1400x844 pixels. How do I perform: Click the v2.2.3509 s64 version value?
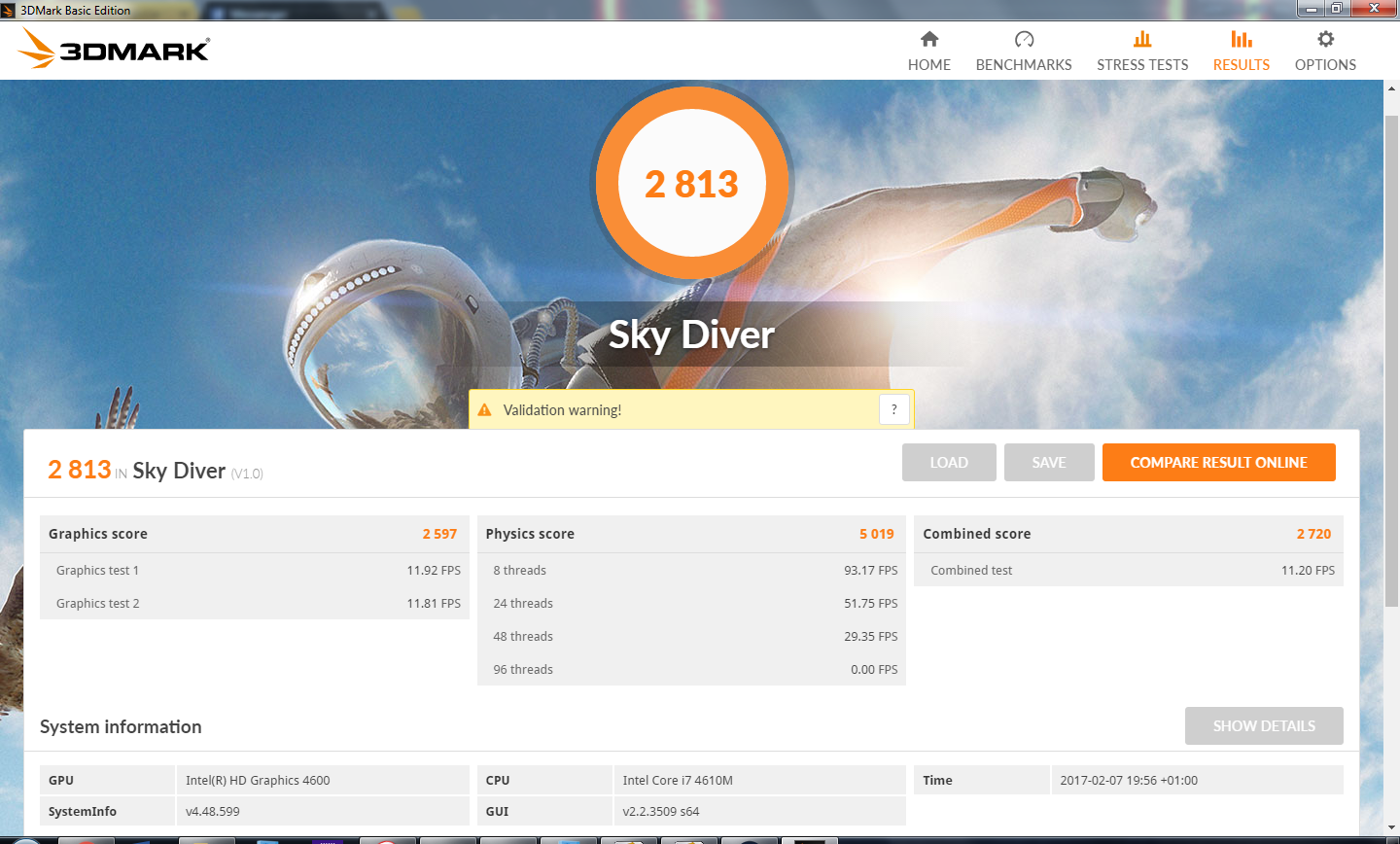click(x=661, y=812)
